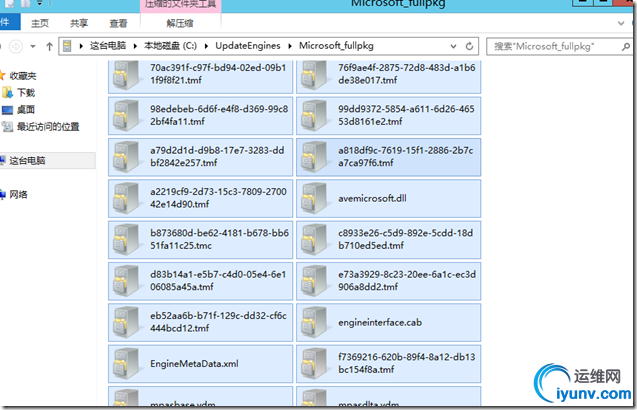
Task: Go to UpdateEngines in address path
Action: [x=248, y=46]
